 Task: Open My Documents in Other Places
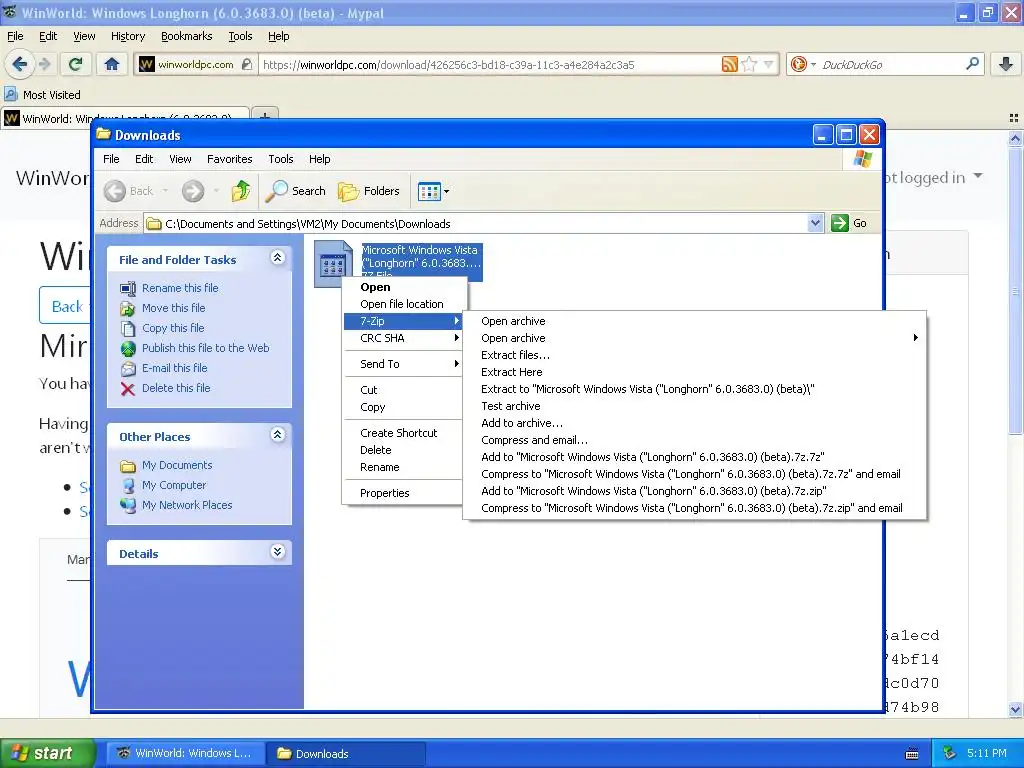click(x=177, y=465)
